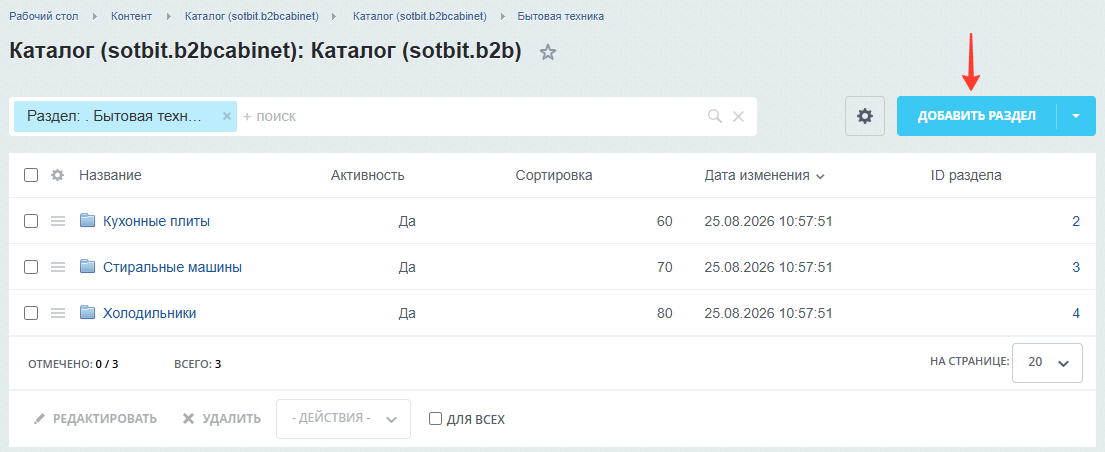Click sort value 70 cell
1105x452 pixels.
(665, 267)
